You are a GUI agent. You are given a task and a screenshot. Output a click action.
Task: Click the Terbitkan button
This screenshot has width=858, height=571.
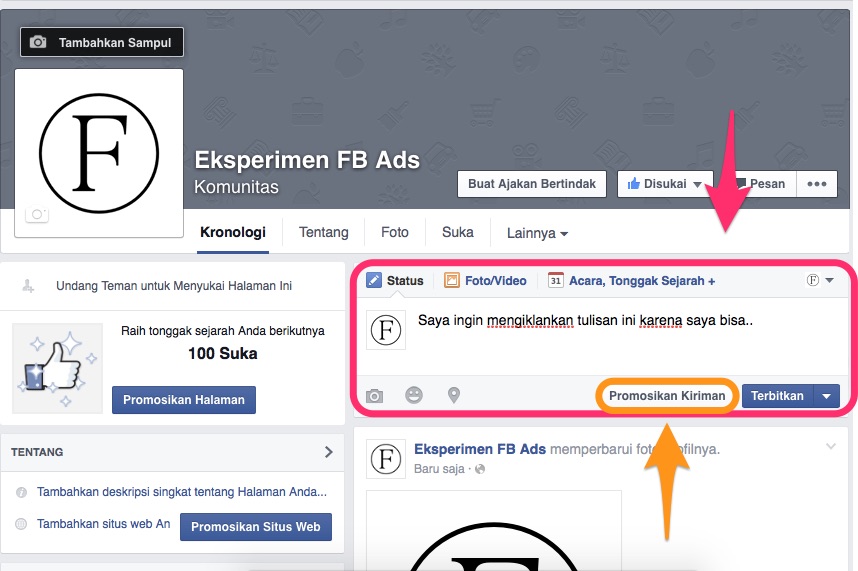778,395
